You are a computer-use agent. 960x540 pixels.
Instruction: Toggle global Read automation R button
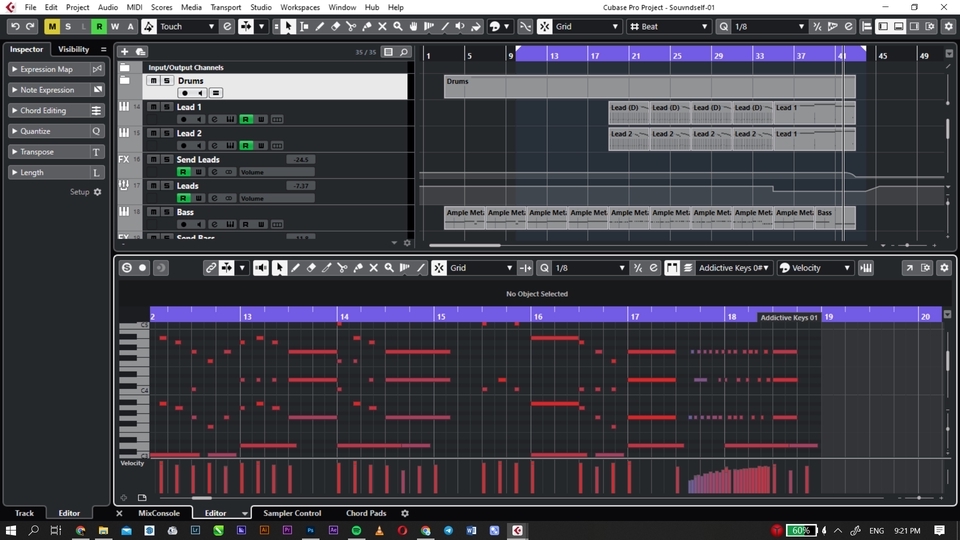coord(99,26)
